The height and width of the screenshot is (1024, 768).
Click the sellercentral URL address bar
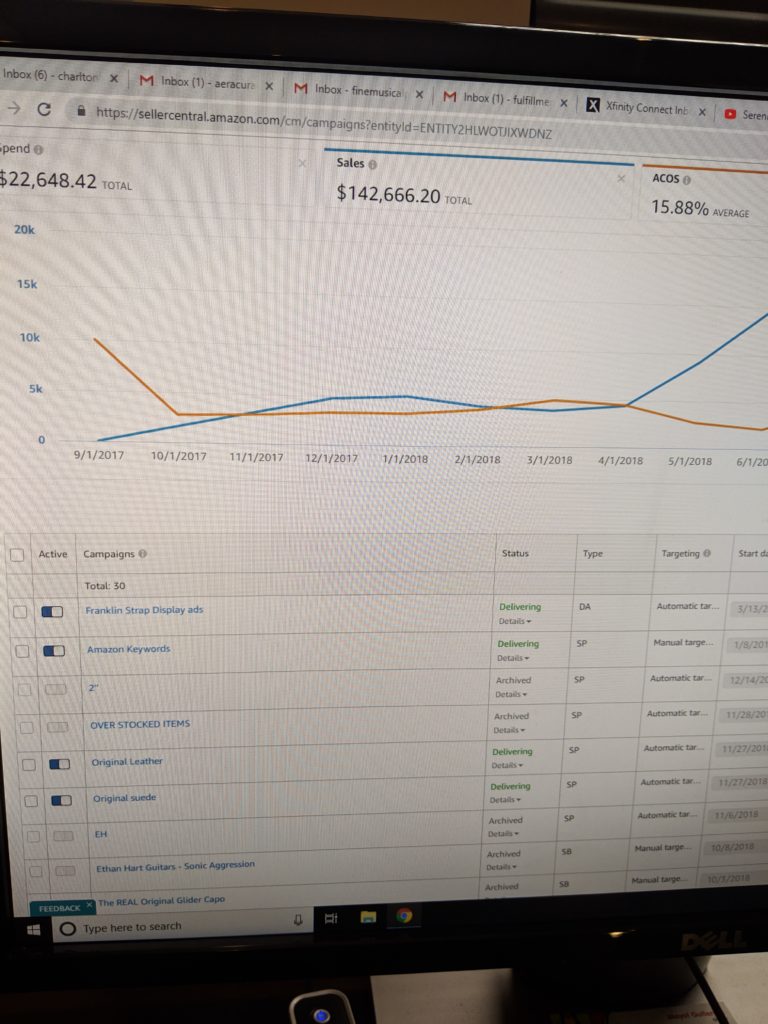[323, 123]
